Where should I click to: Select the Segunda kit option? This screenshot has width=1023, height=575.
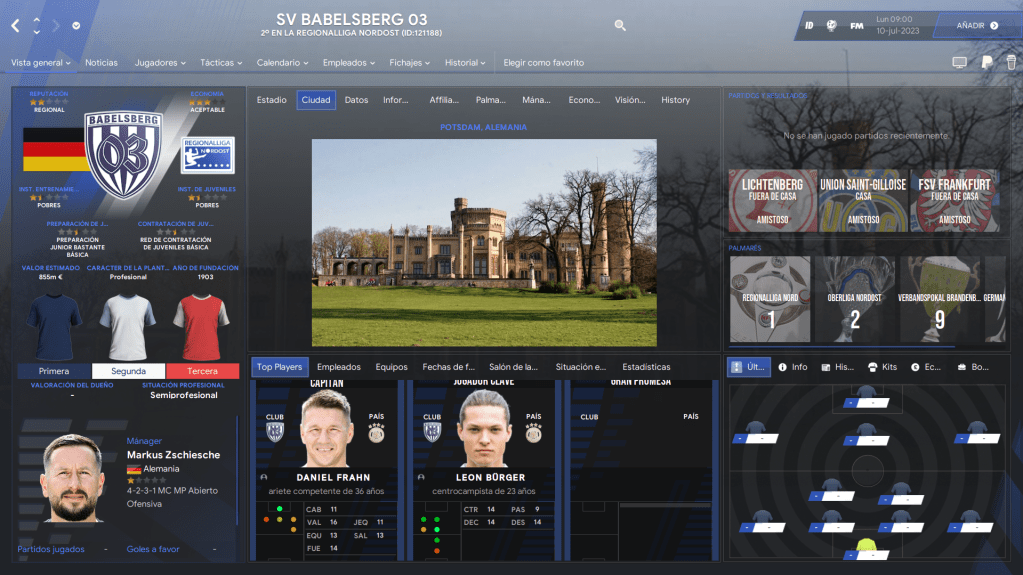tap(128, 371)
